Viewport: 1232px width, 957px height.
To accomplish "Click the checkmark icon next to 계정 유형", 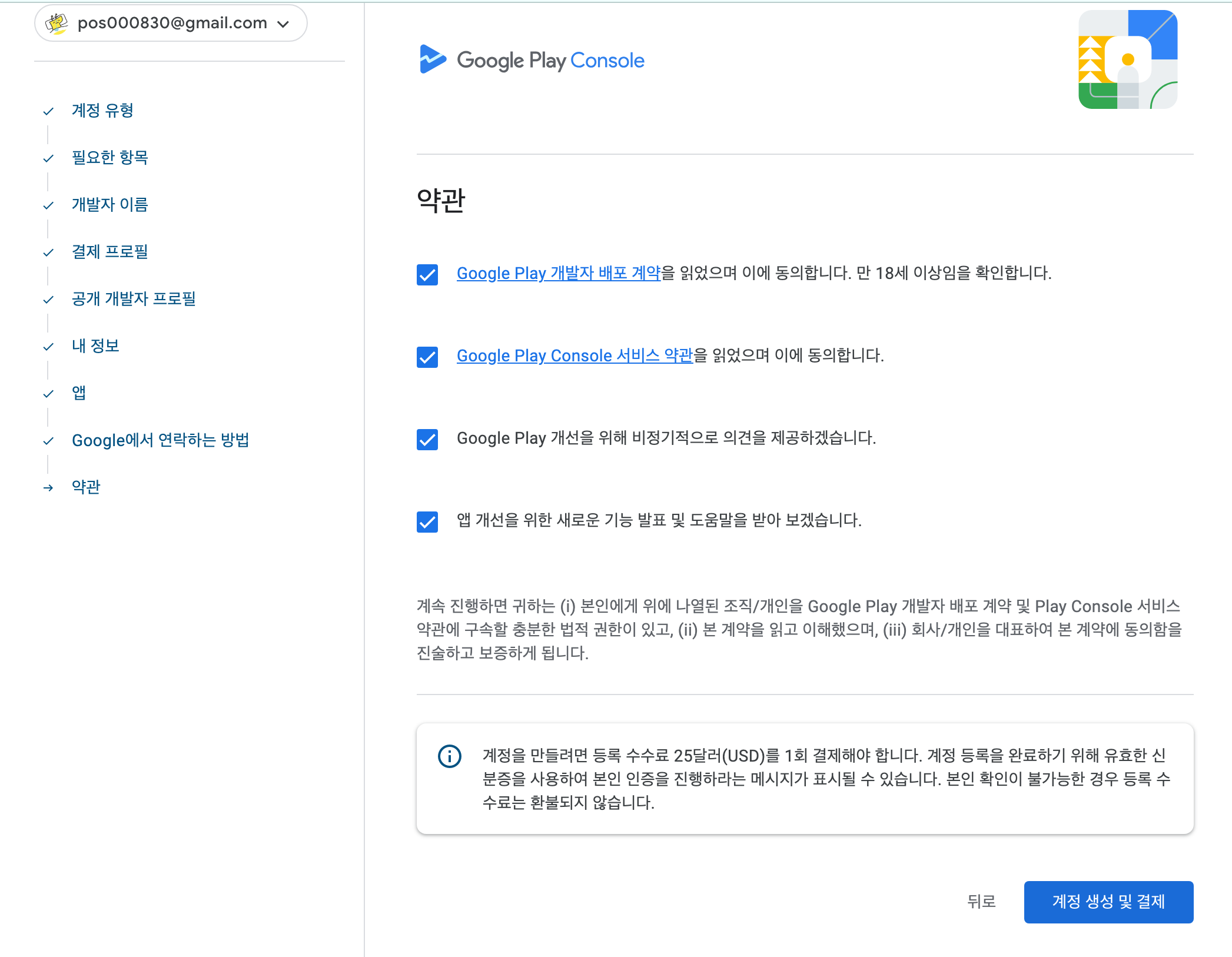I will (48, 111).
